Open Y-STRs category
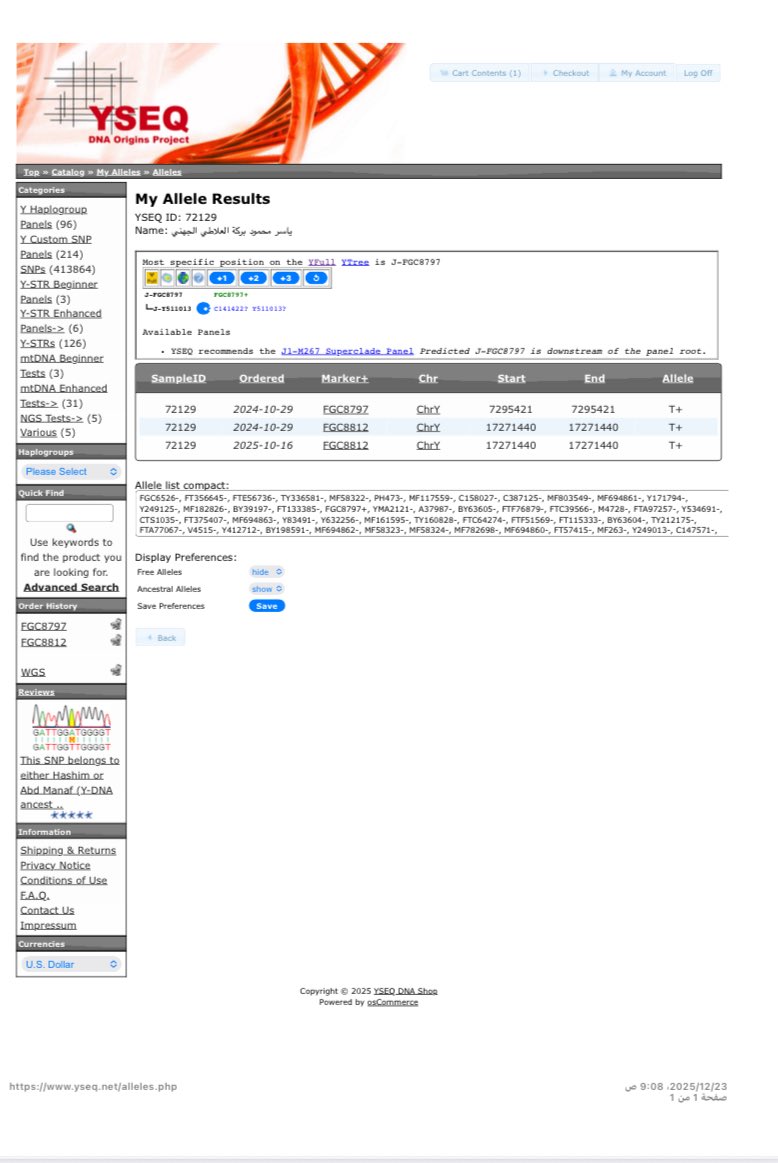The width and height of the screenshot is (778, 1163). (x=37, y=343)
